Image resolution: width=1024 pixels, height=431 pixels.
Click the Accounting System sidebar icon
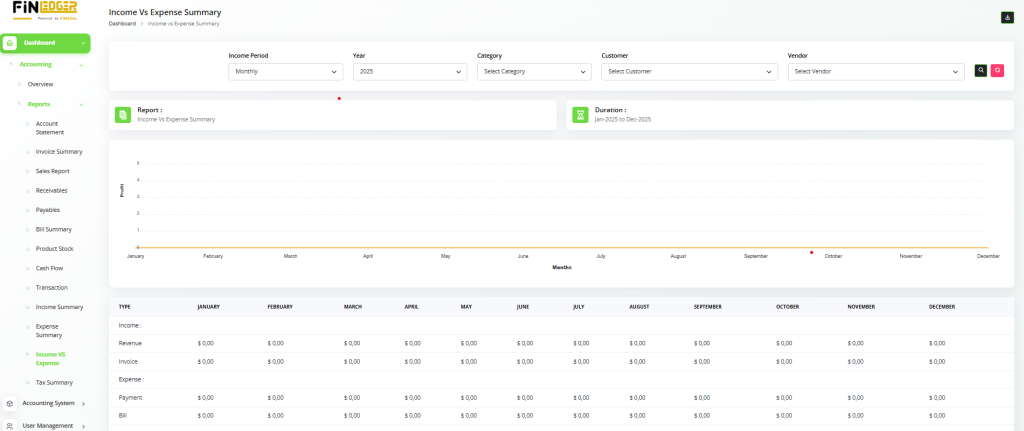click(10, 403)
